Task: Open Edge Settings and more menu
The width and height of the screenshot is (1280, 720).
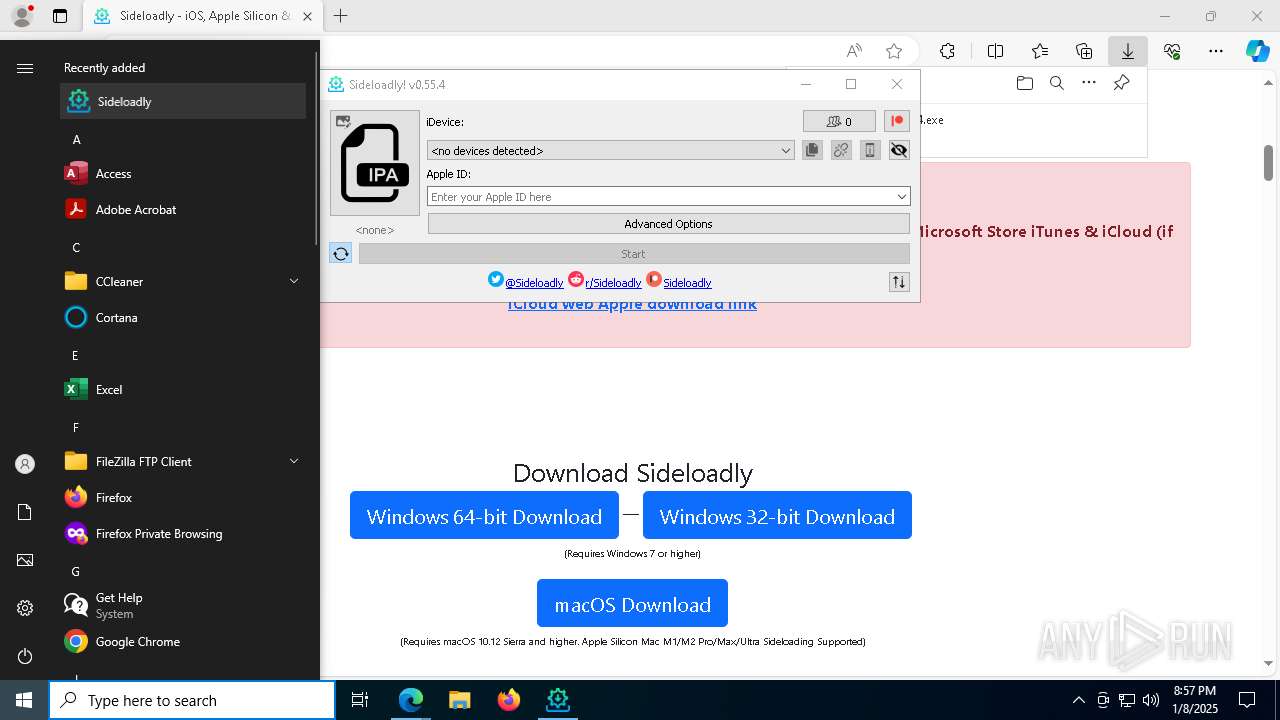Action: [1216, 51]
